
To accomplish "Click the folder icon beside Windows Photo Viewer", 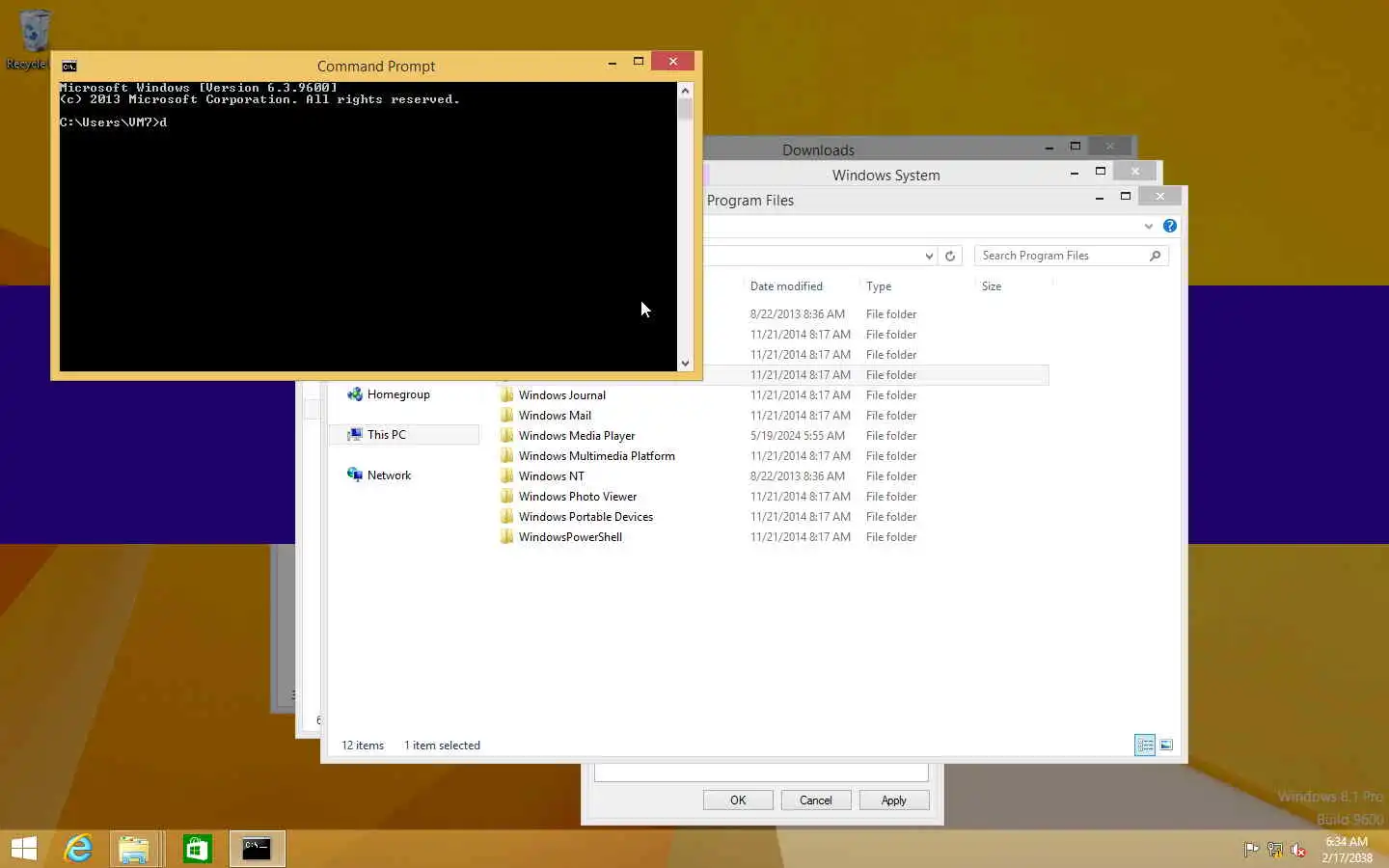I will (507, 497).
